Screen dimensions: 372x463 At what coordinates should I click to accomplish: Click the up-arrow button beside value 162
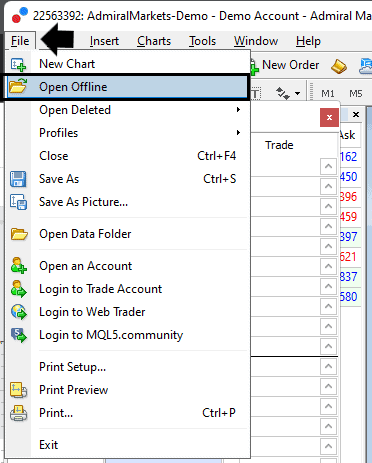328,166
